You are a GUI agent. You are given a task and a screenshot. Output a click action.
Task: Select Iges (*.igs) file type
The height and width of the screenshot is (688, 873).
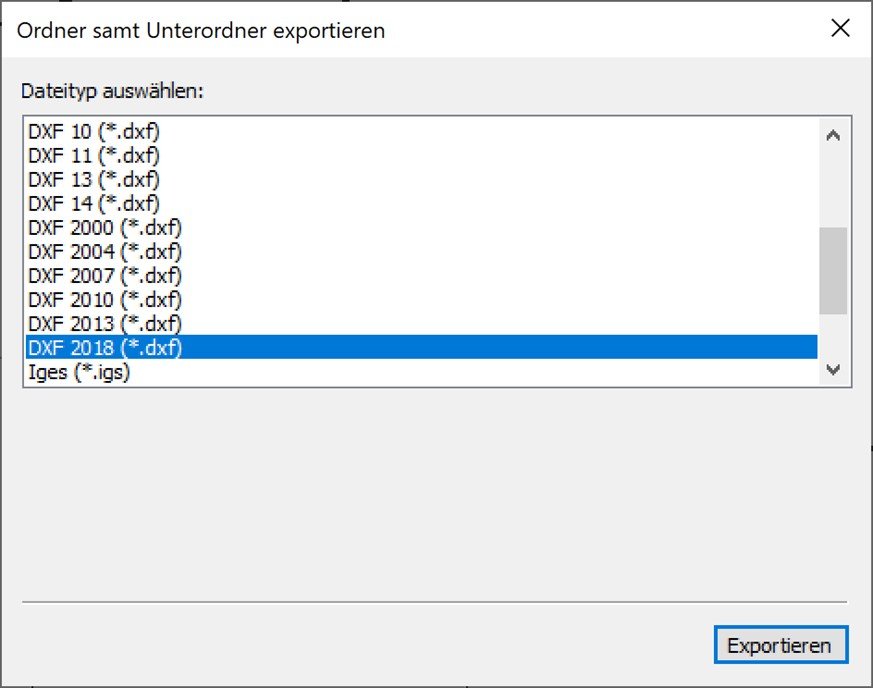tap(80, 372)
